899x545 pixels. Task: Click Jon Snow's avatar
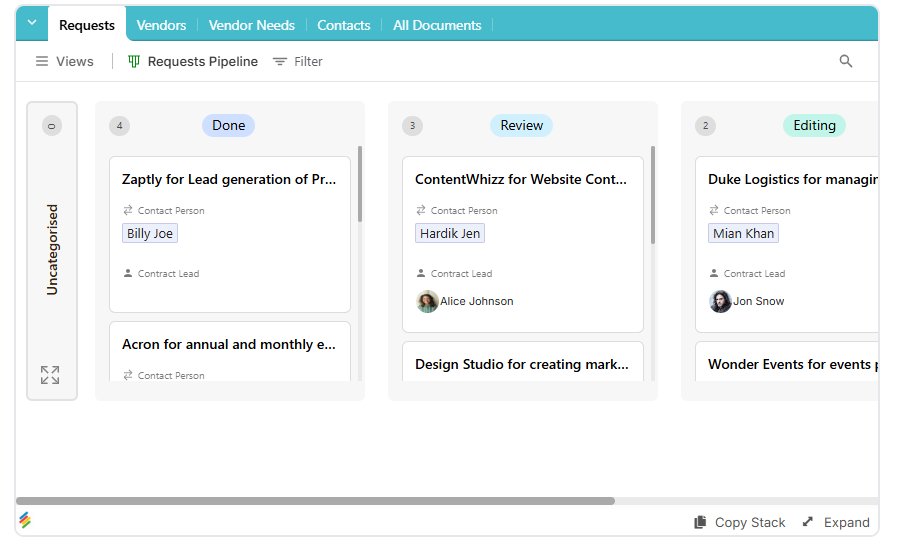click(720, 301)
